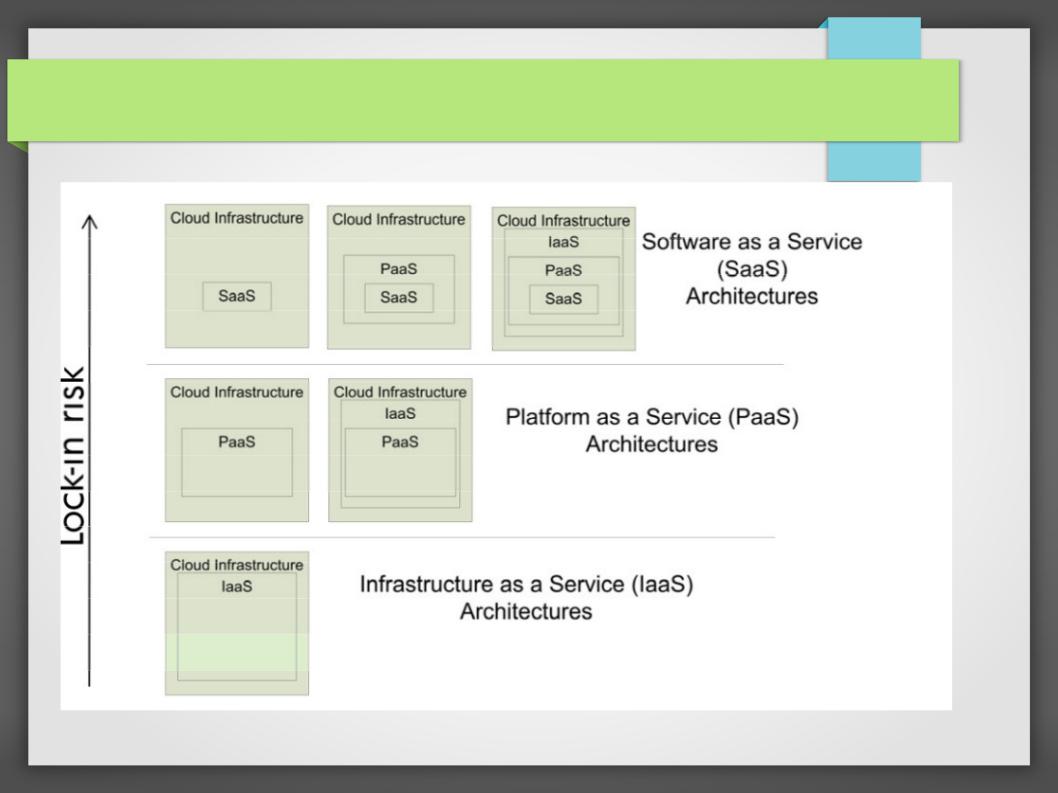Click "Cloud Infrastructure" label of IaaS/PaaS/SaaS diagram
The height and width of the screenshot is (793, 1058).
pyautogui.click(x=563, y=221)
